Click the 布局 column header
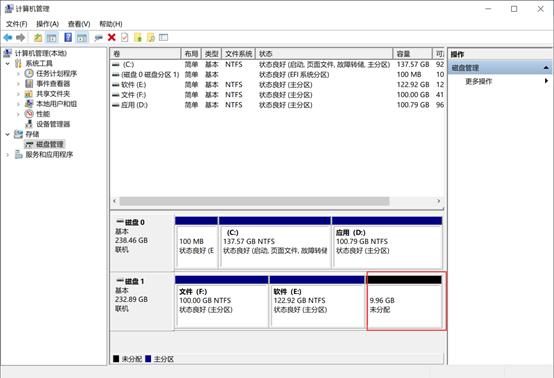Image resolution: width=554 pixels, height=378 pixels. point(191,54)
